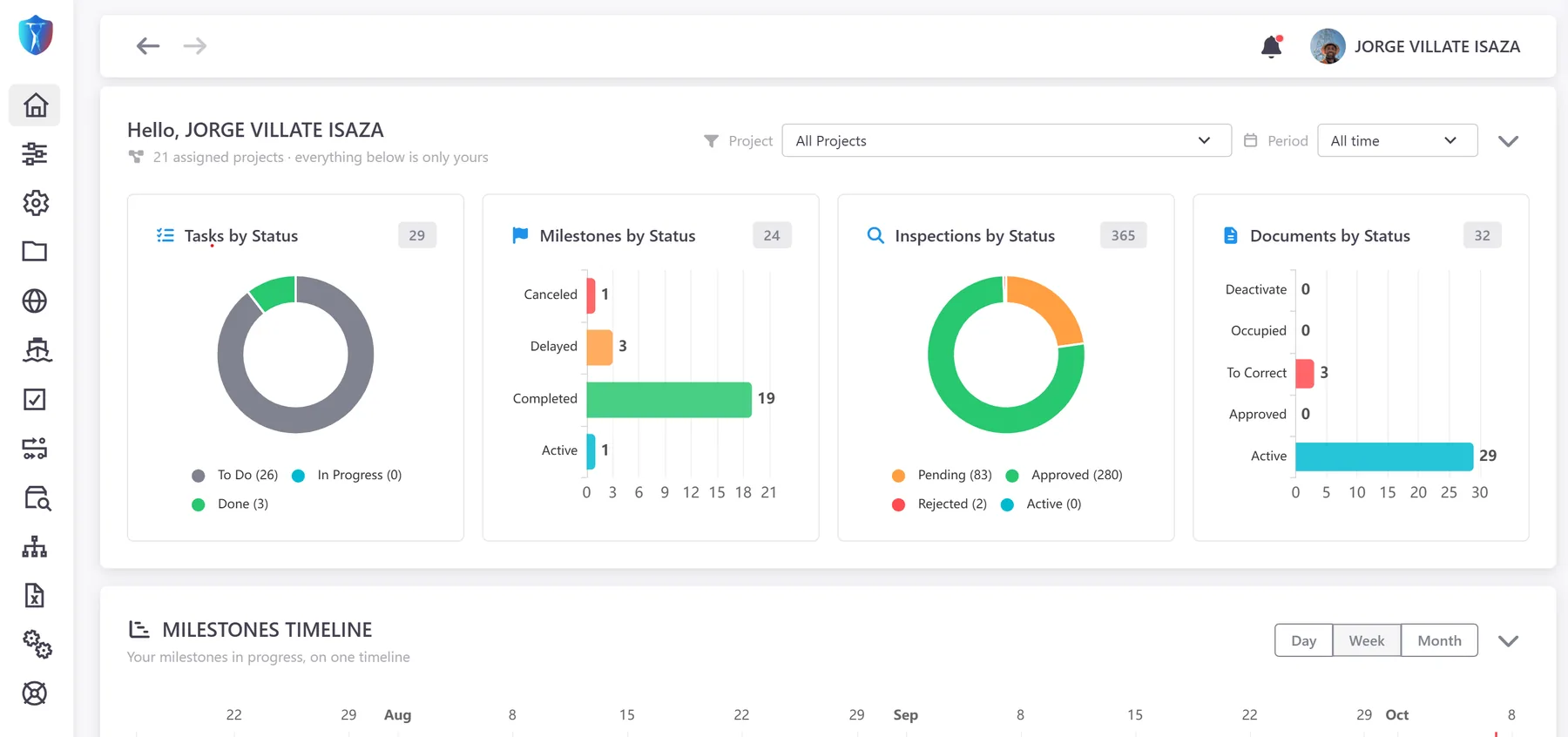Click the Active documents blue bar
Image resolution: width=1568 pixels, height=737 pixels.
coord(1384,456)
